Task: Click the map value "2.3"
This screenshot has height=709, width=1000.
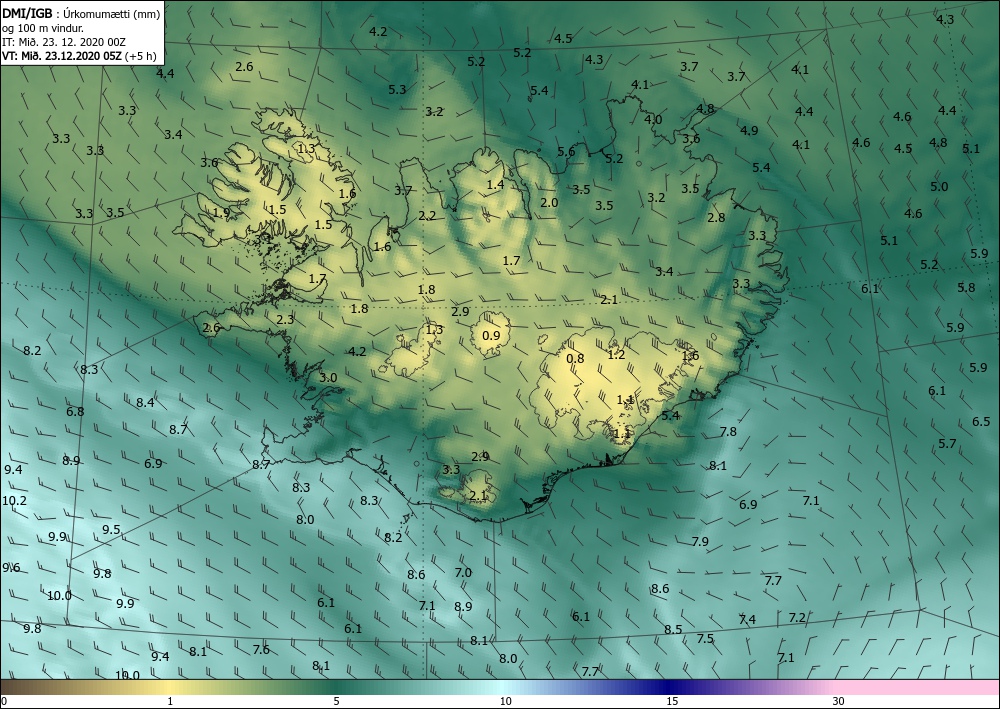Action: coord(285,320)
